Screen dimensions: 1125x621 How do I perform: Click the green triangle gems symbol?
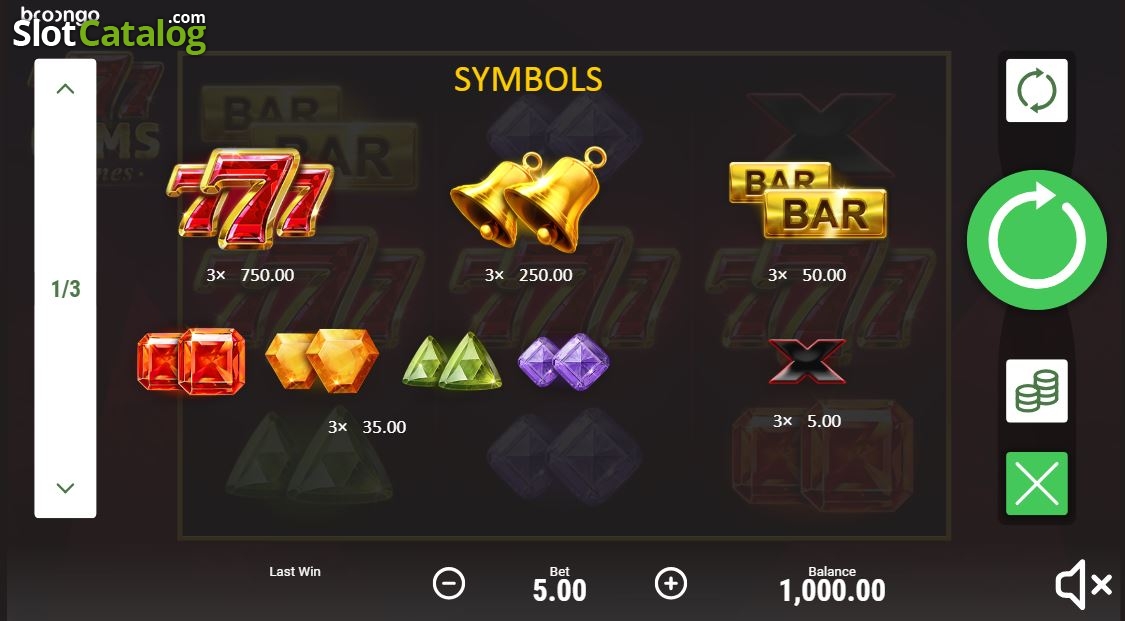[x=452, y=361]
